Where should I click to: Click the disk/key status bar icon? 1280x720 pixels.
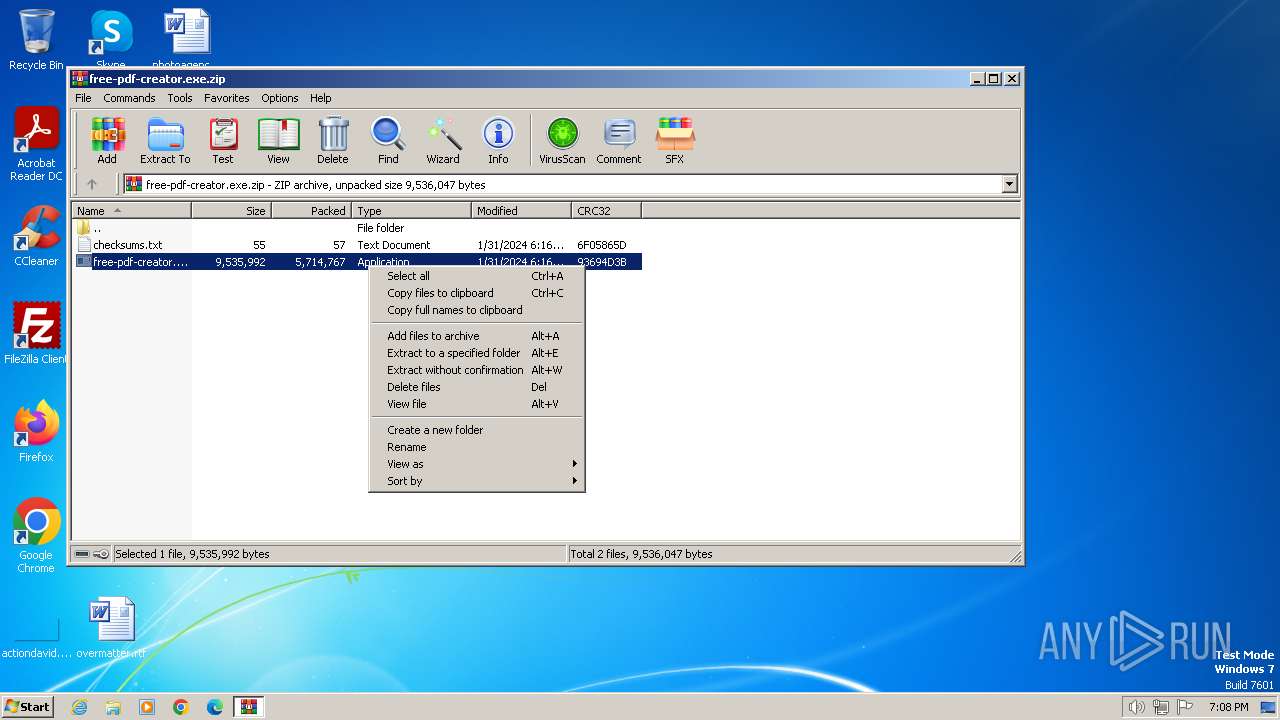pos(92,554)
